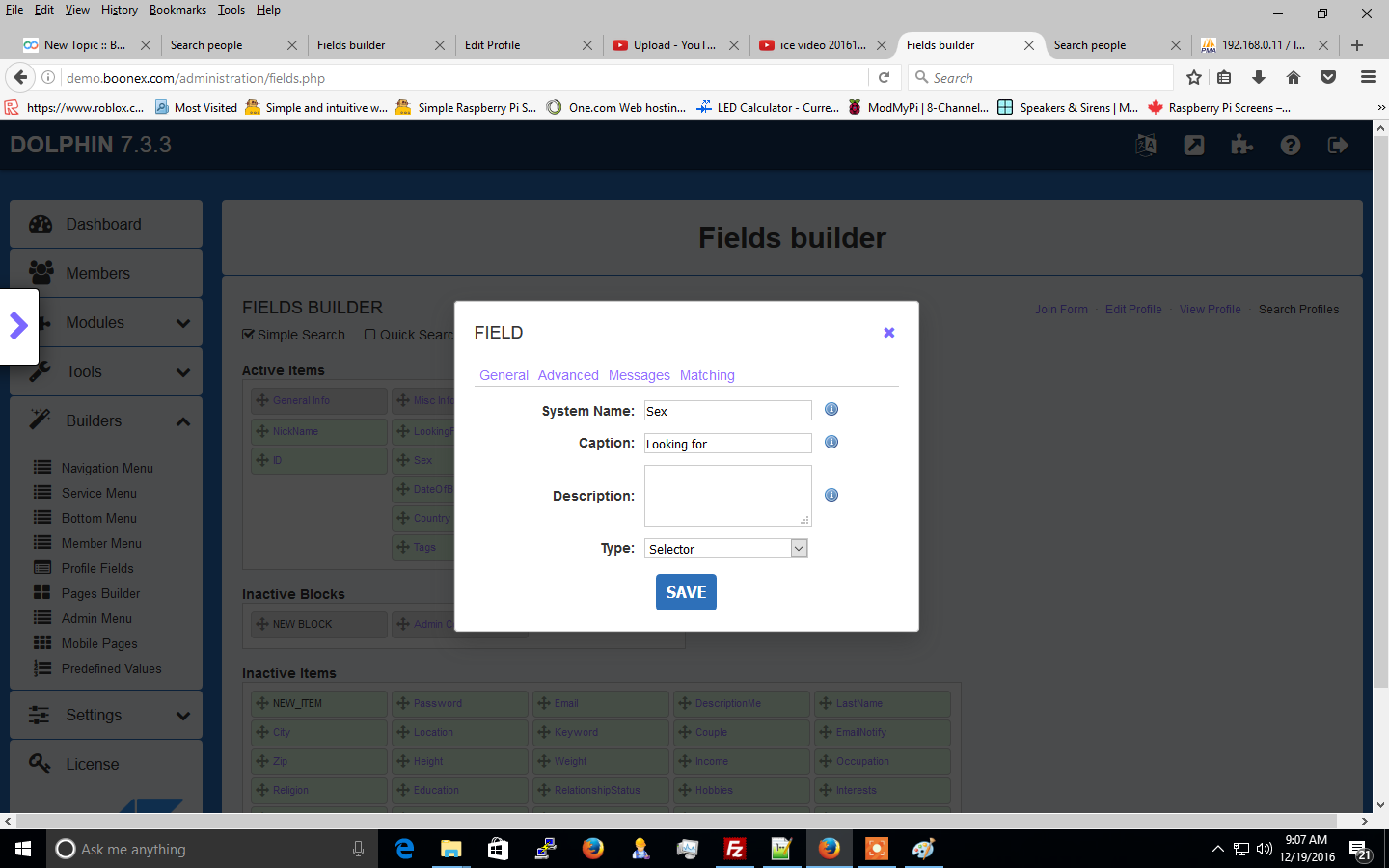Open a new browser tab with plus

point(1357,45)
